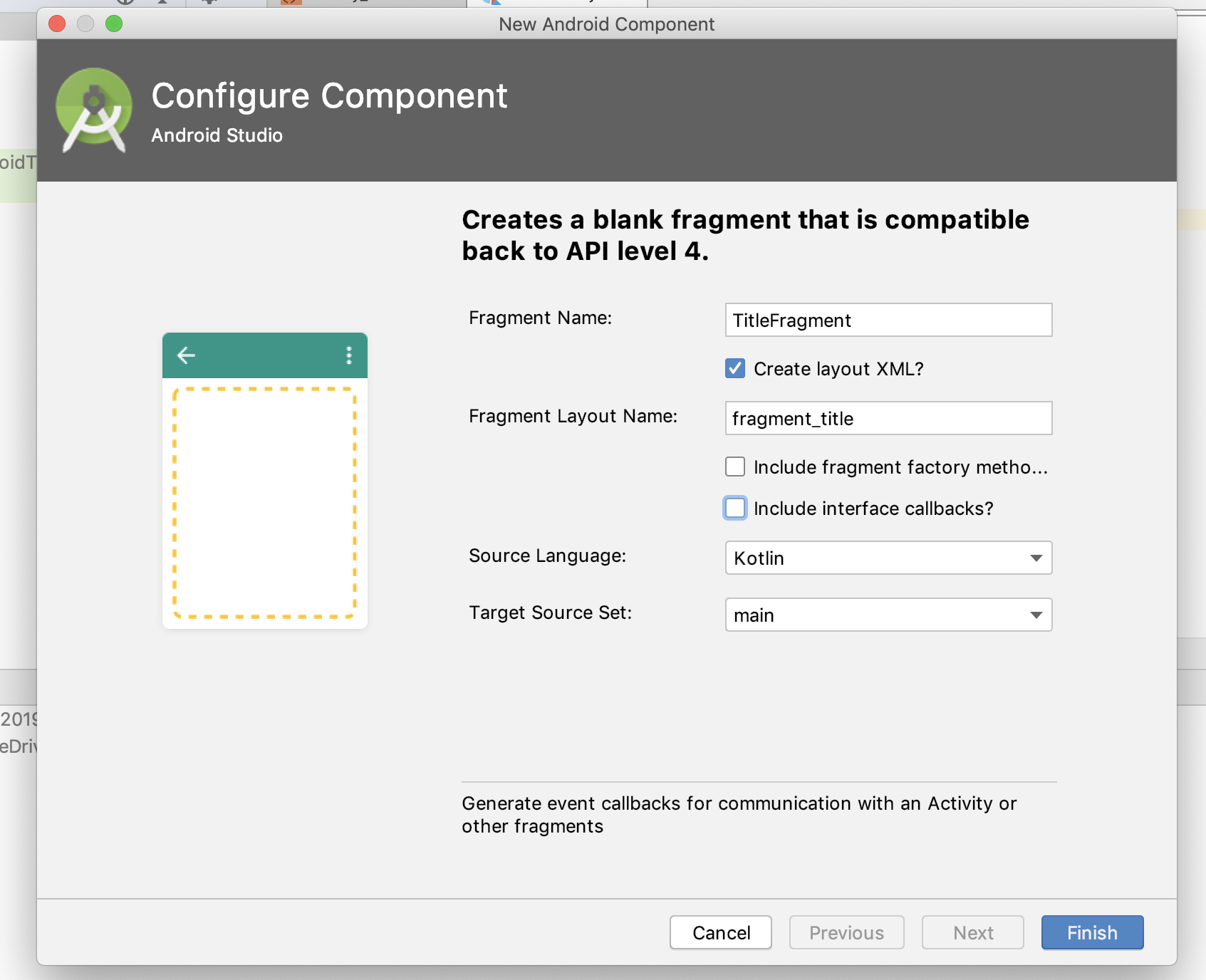Image resolution: width=1206 pixels, height=980 pixels.
Task: Close the New Android Component window
Action: pyautogui.click(x=57, y=24)
